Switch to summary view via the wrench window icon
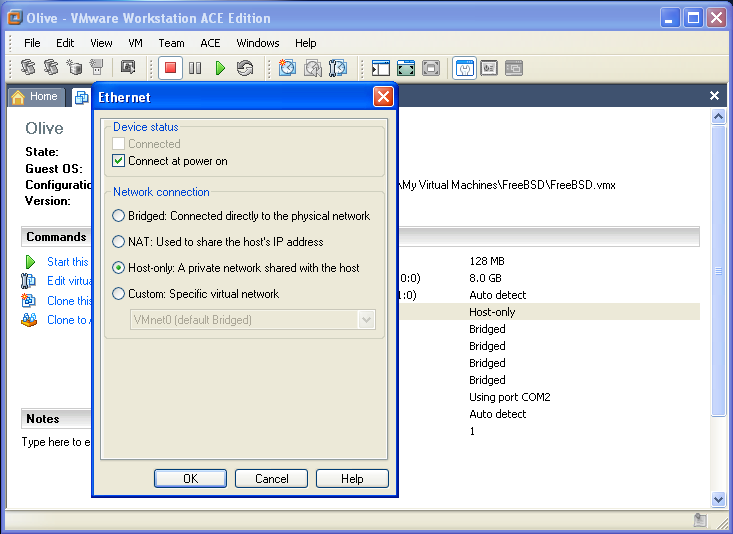Screen dimensions: 733x534 click(464, 68)
